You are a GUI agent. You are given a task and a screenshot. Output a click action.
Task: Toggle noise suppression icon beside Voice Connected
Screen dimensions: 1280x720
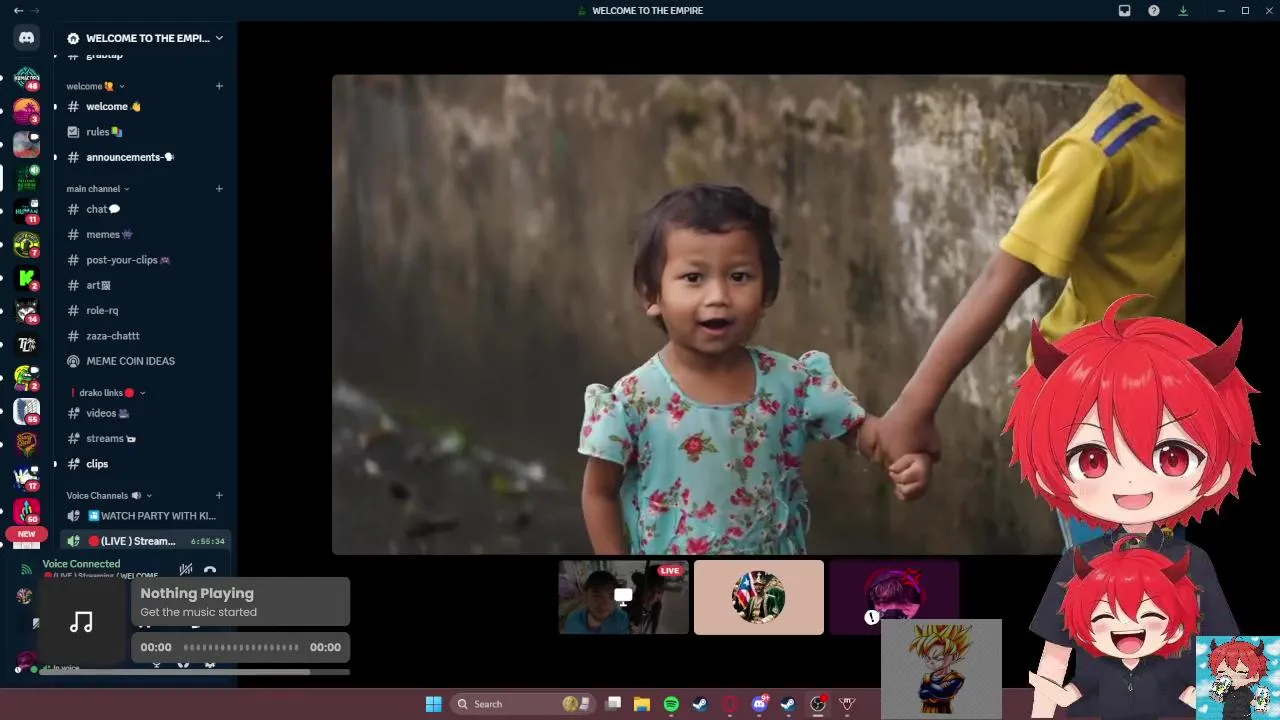tap(185, 569)
